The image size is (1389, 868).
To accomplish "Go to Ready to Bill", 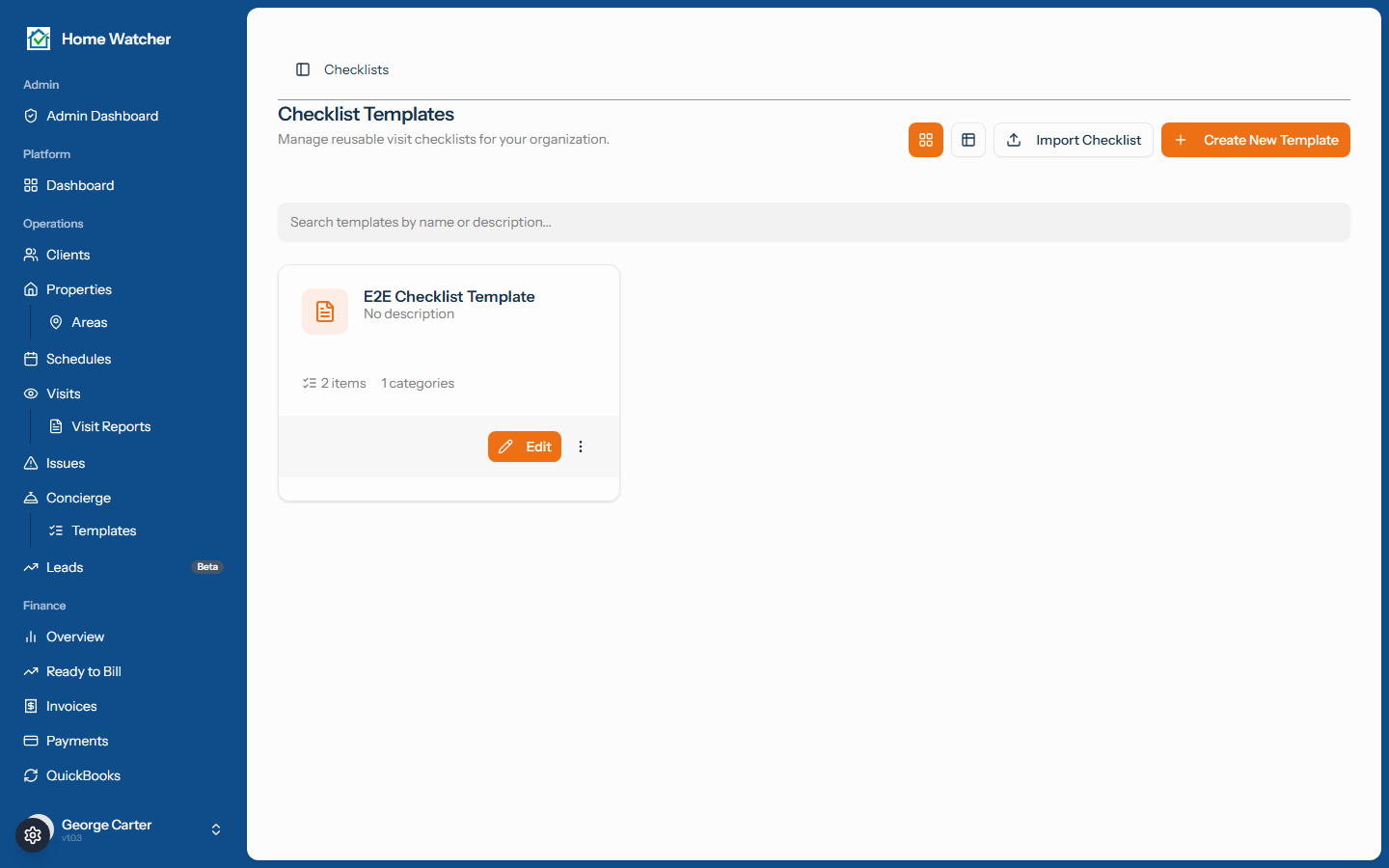I will (123, 671).
